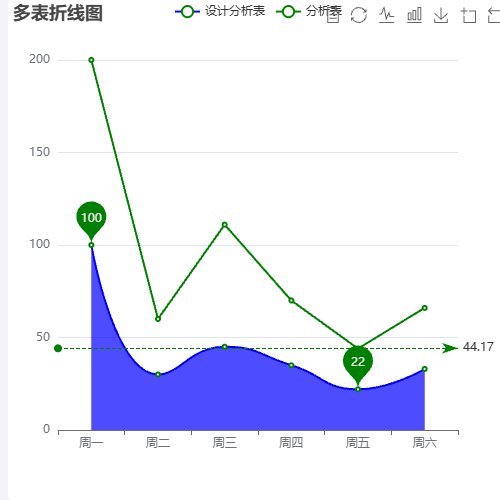
Task: Toggle the 分析表 legend series
Action: tap(309, 12)
